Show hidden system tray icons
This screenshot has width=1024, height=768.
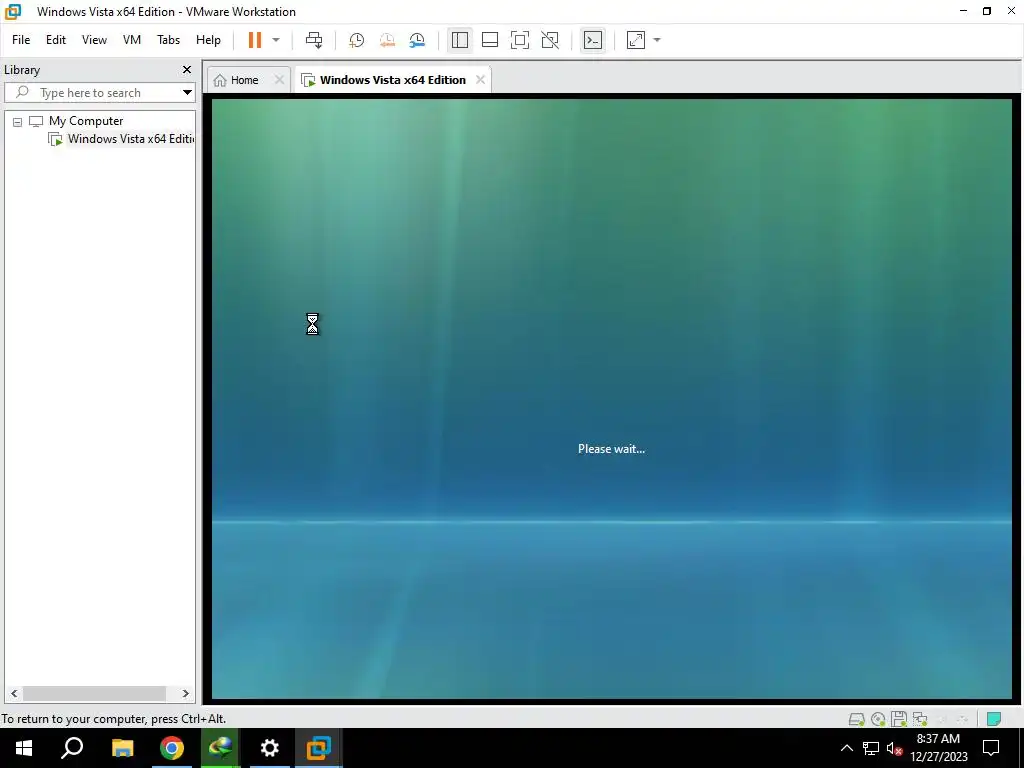coord(846,748)
